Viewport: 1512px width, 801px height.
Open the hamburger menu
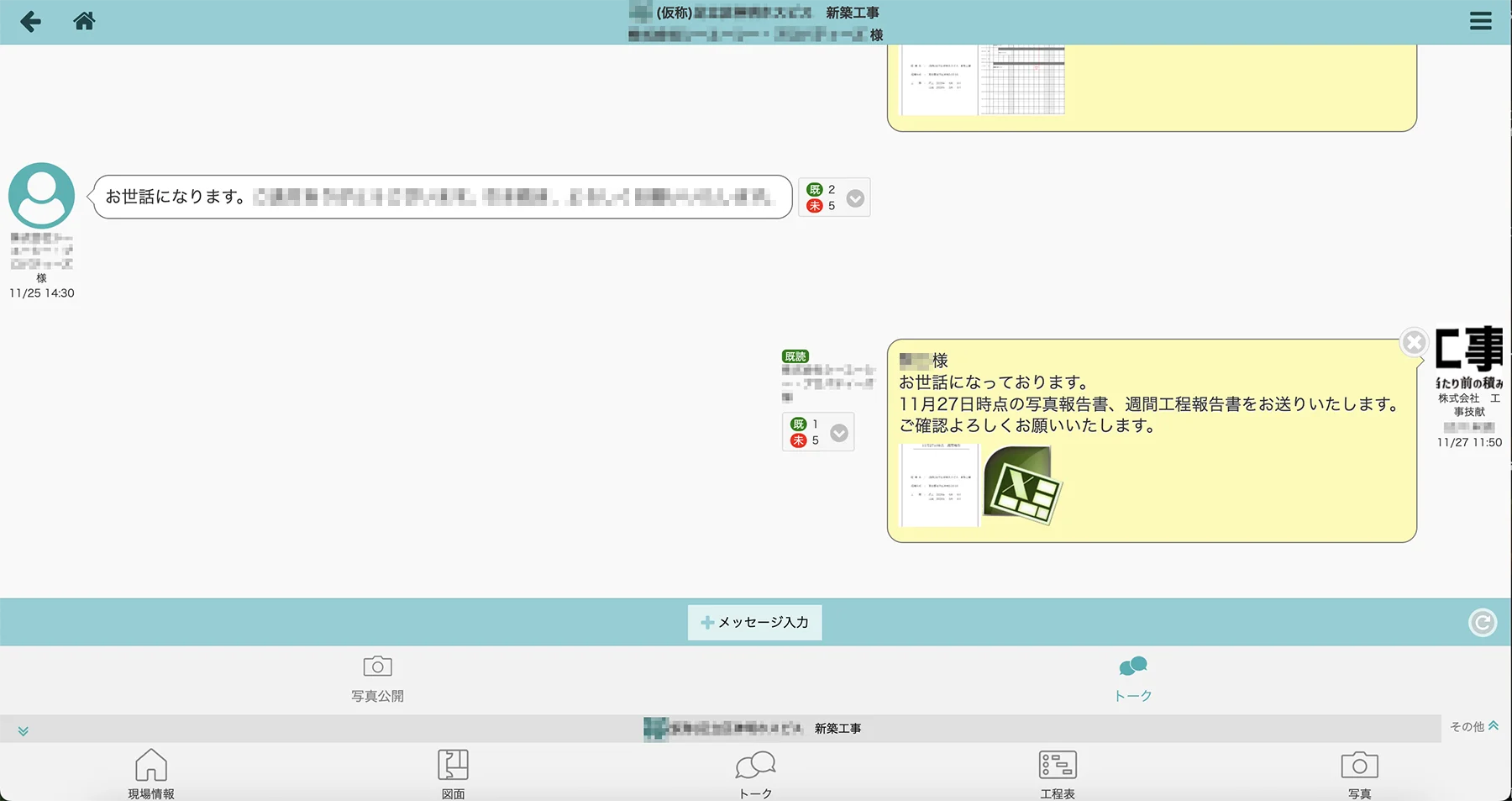tap(1480, 21)
